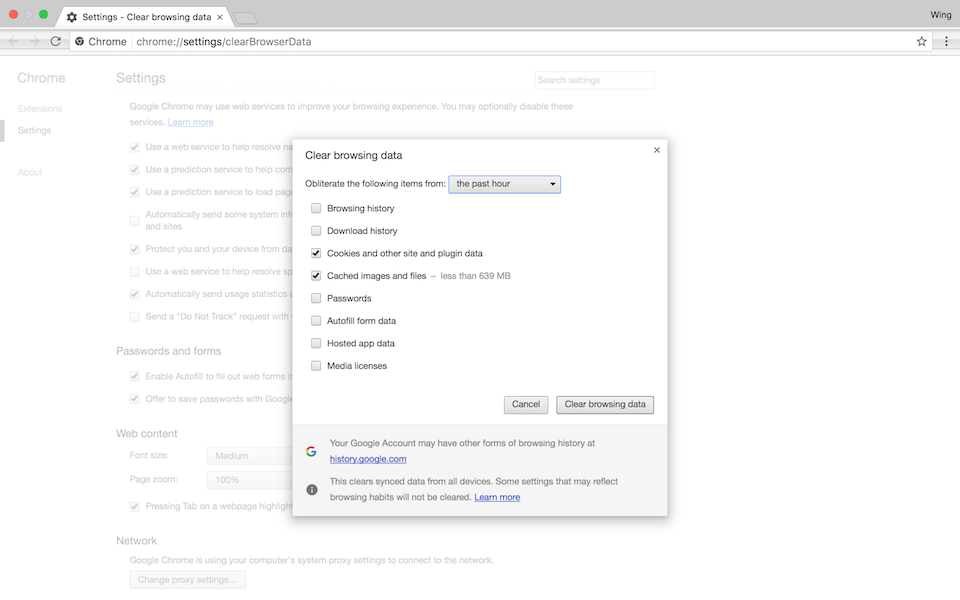Uncheck Cookies and other site data
The width and height of the screenshot is (960, 600).
coord(316,254)
